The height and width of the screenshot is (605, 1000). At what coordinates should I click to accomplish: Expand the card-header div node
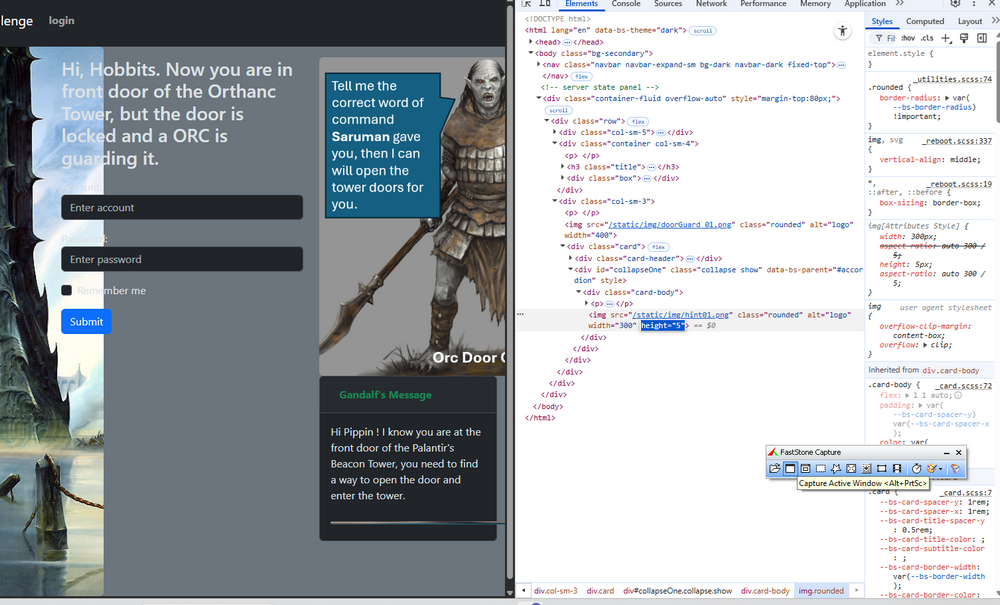click(x=570, y=258)
